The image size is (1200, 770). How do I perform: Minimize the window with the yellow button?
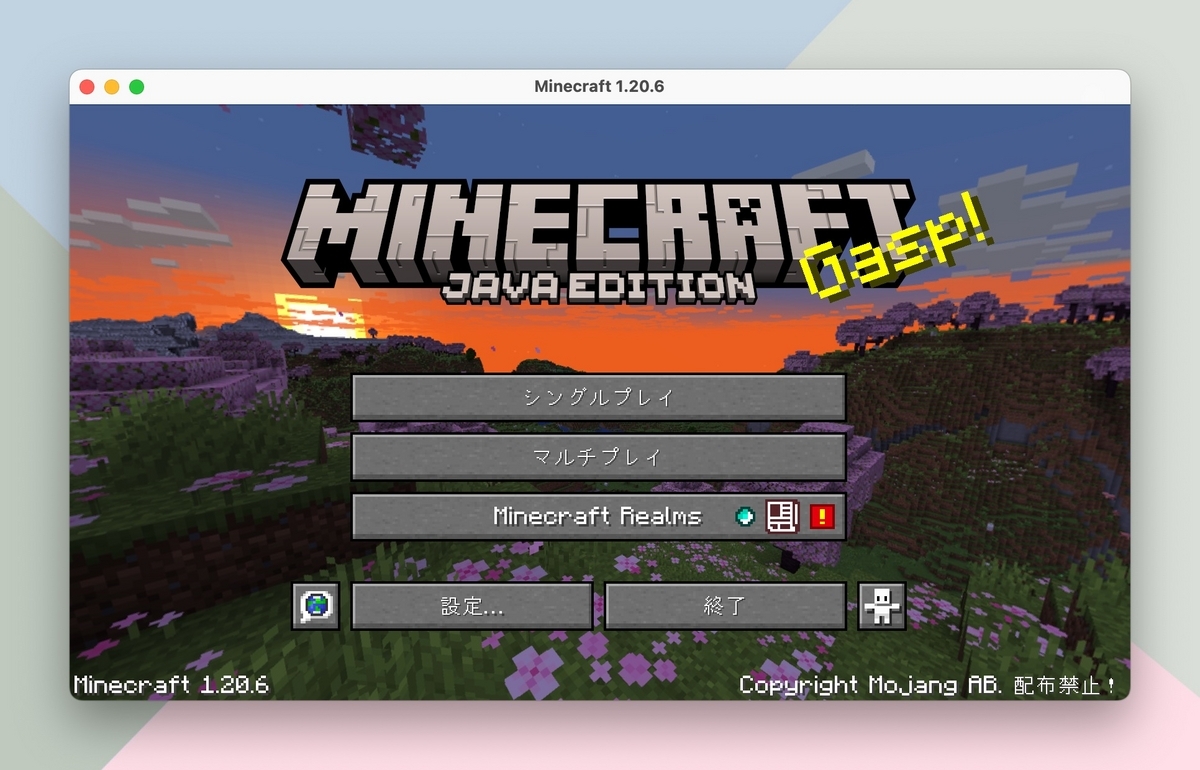[x=112, y=87]
